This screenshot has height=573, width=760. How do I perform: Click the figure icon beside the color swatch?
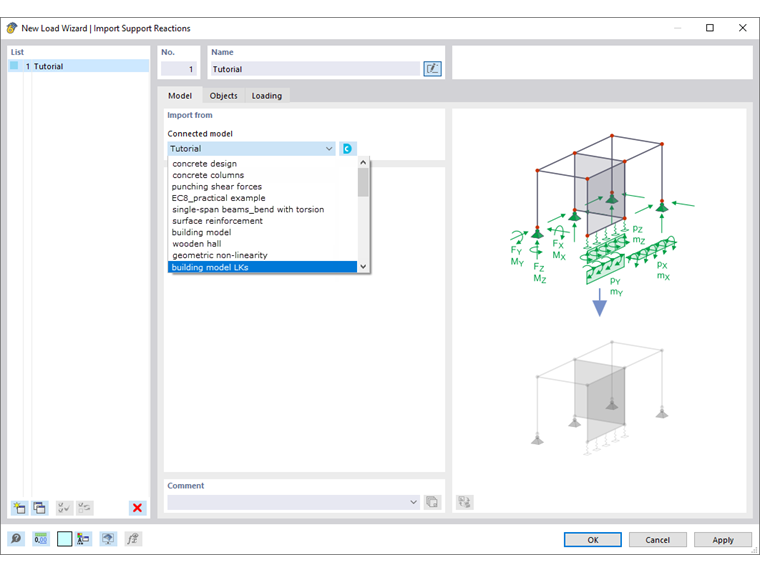tap(83, 539)
